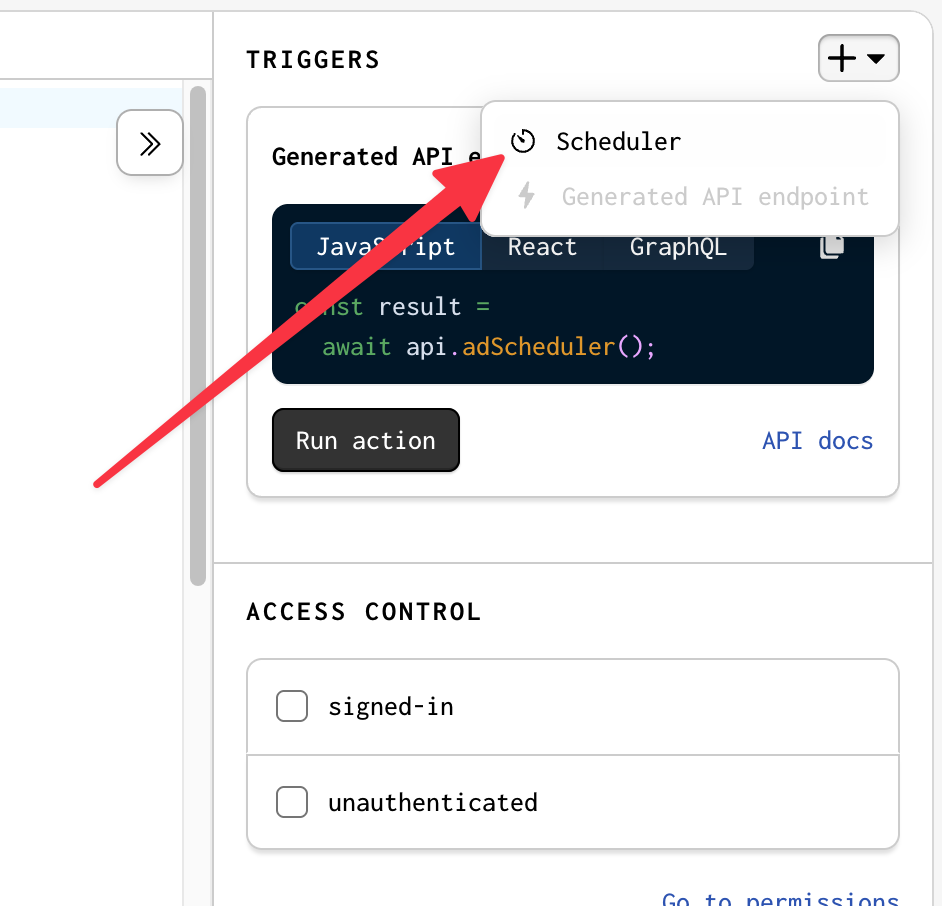Switch to the React code tab
Screen dimensions: 942x906
click(x=542, y=247)
